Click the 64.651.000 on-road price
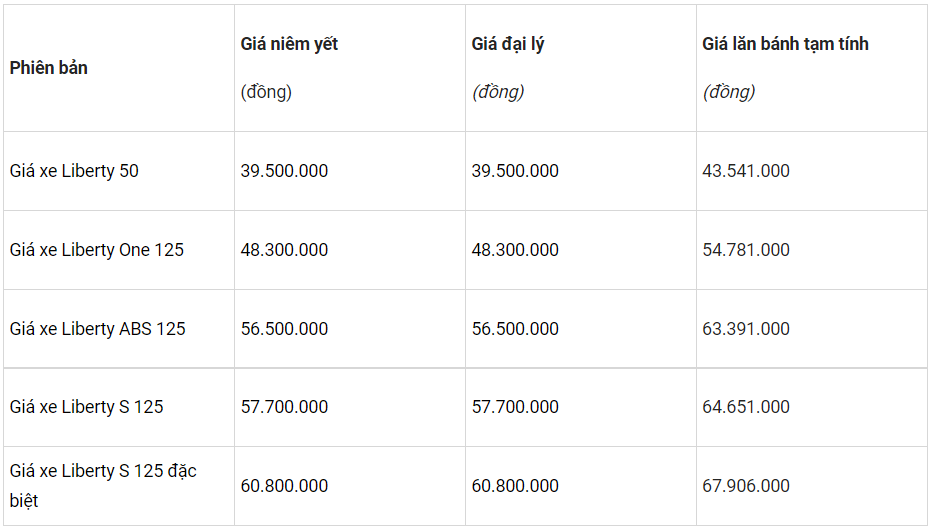 (x=746, y=407)
